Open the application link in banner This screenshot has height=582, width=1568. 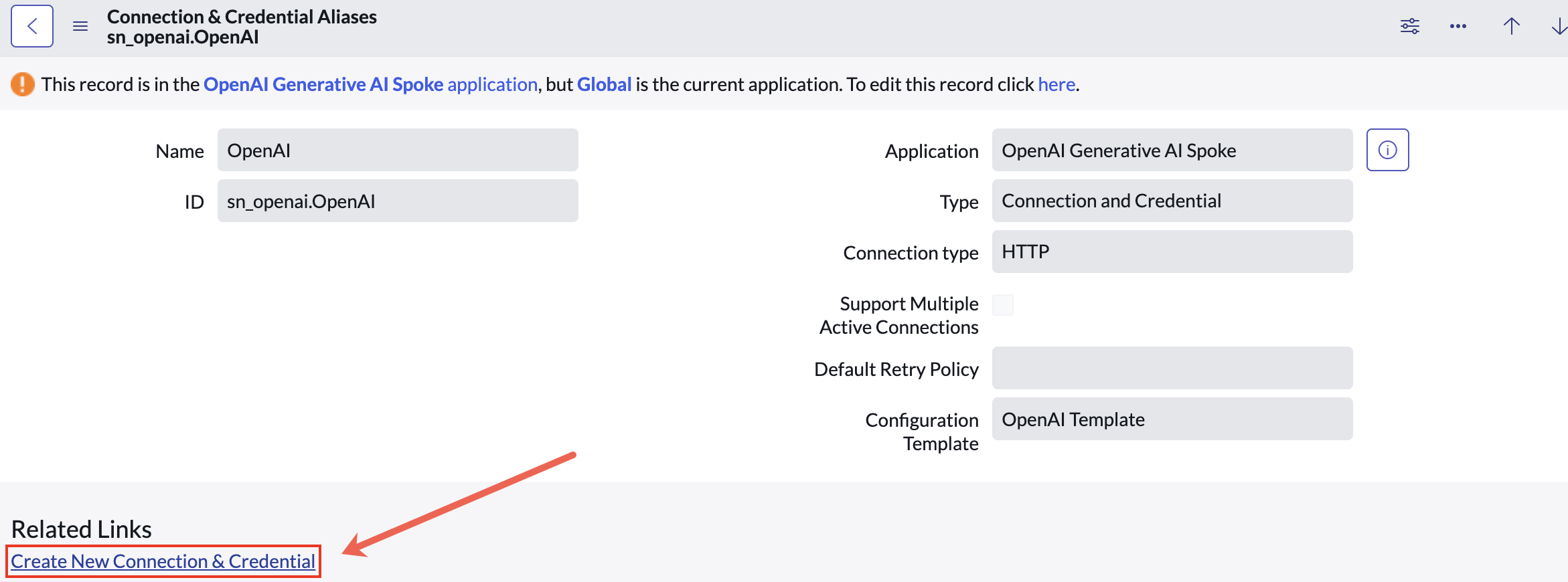[x=493, y=84]
